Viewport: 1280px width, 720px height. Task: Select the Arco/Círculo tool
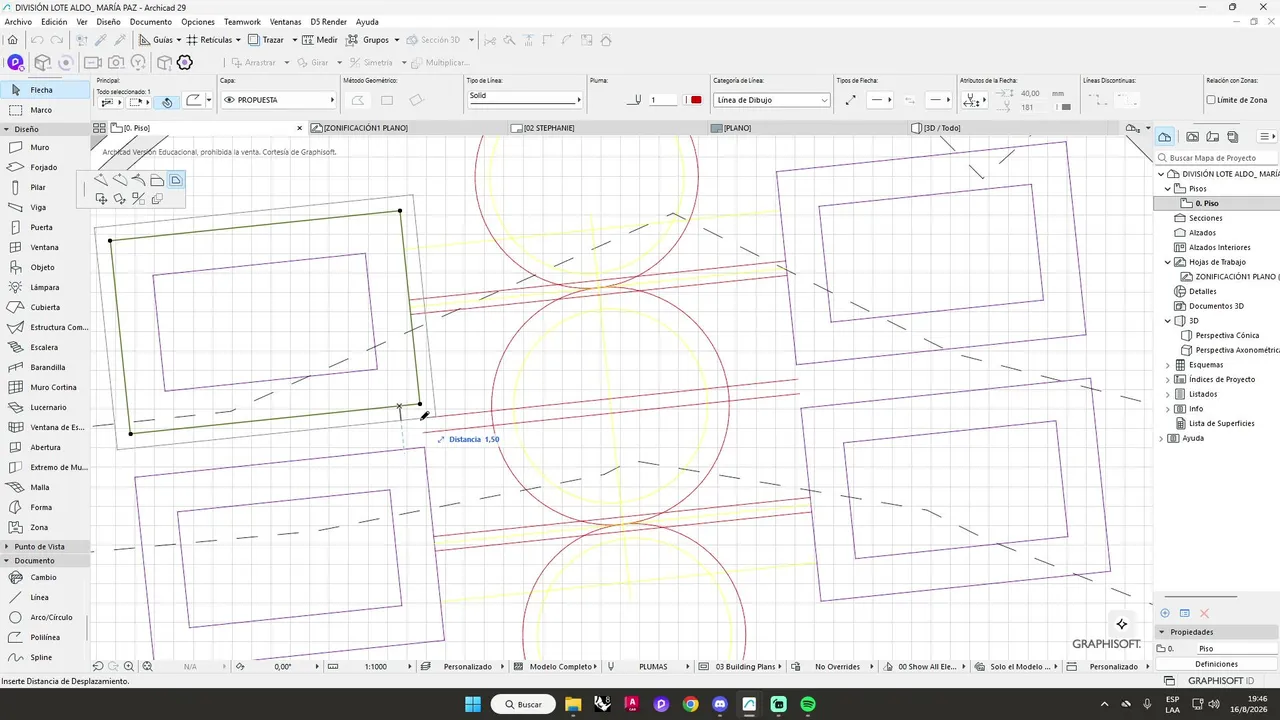click(45, 617)
